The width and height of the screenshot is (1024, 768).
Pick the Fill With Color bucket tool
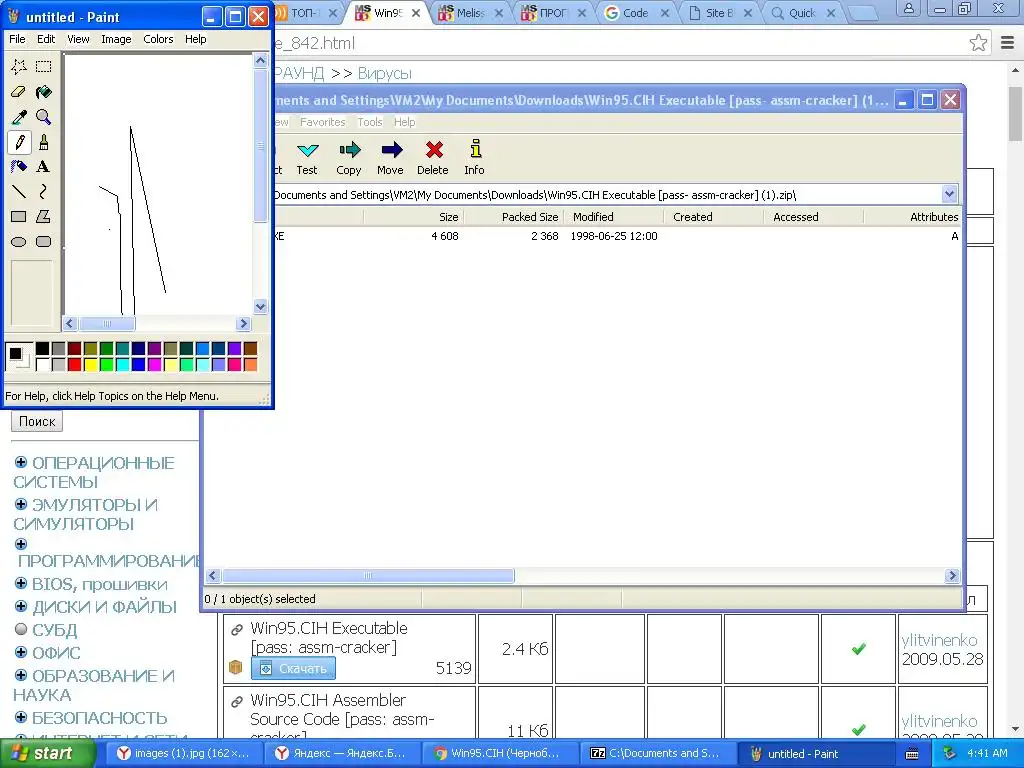click(44, 91)
